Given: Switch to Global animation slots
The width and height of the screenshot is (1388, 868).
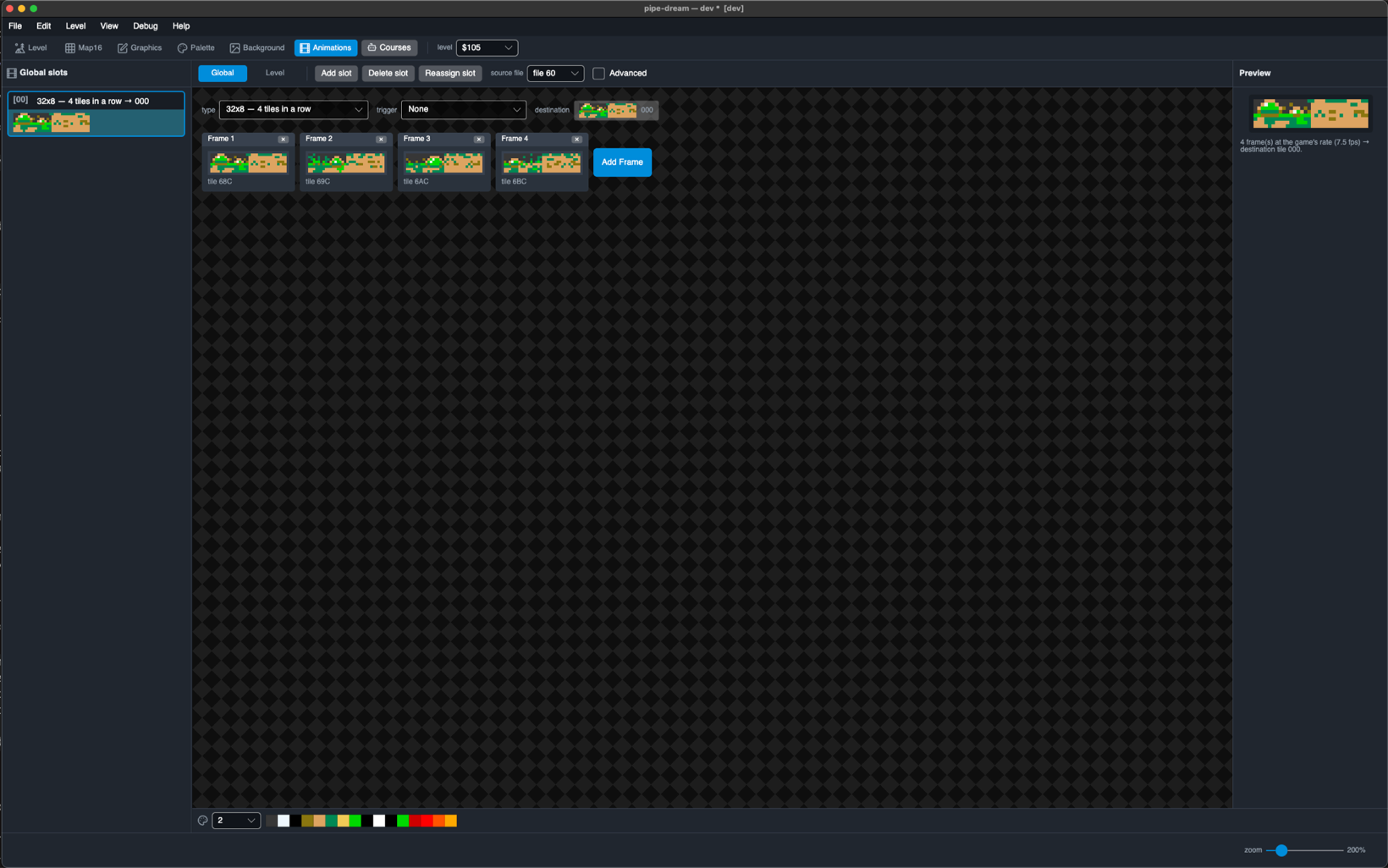Looking at the screenshot, I should tap(223, 73).
